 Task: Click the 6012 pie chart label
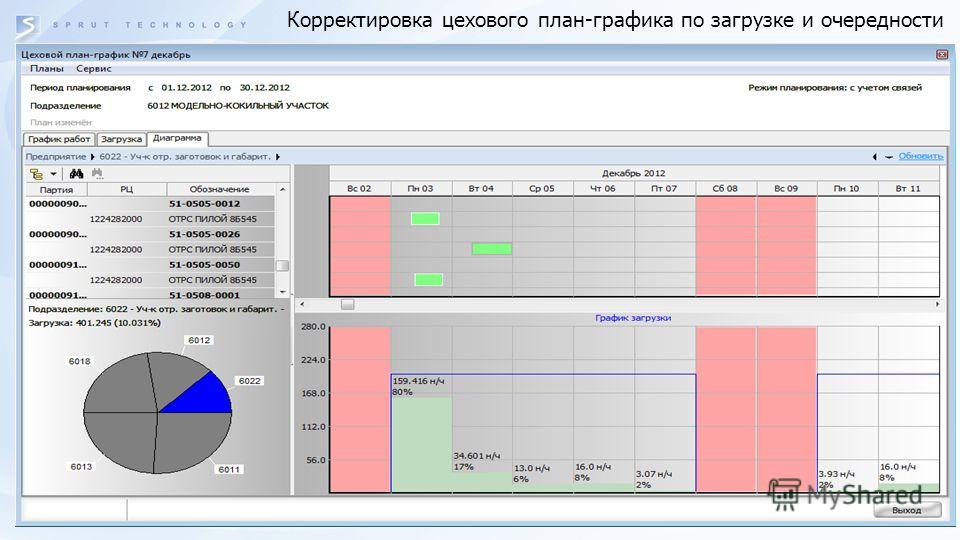tap(199, 340)
